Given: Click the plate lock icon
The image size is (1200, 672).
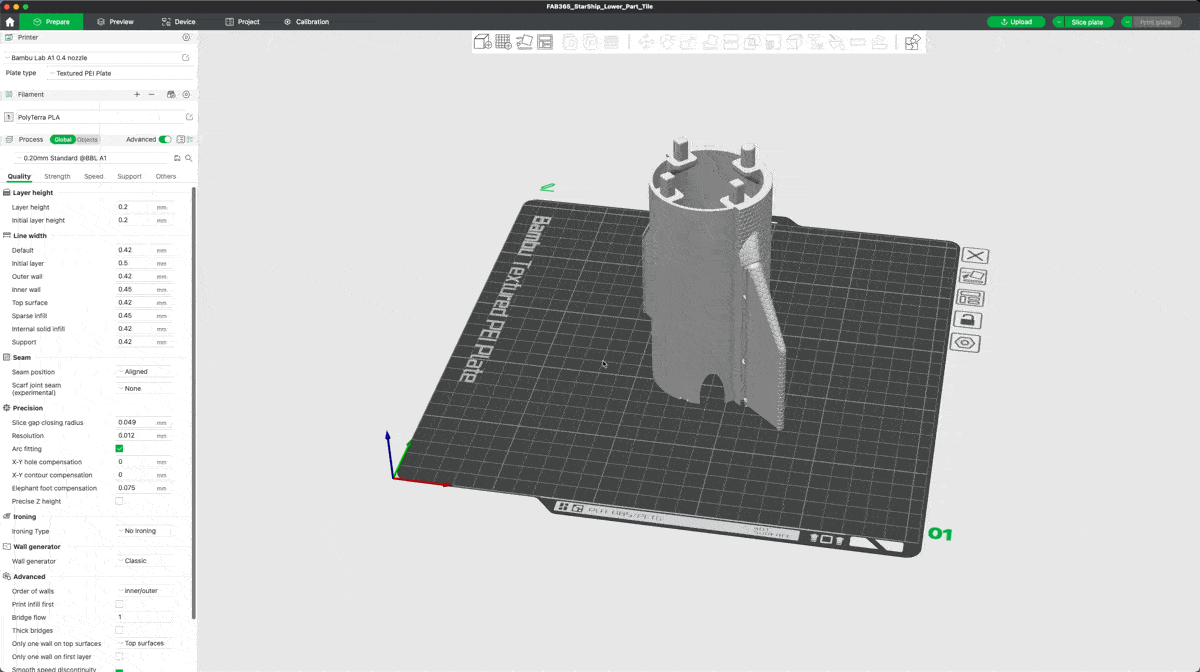Looking at the screenshot, I should [967, 320].
